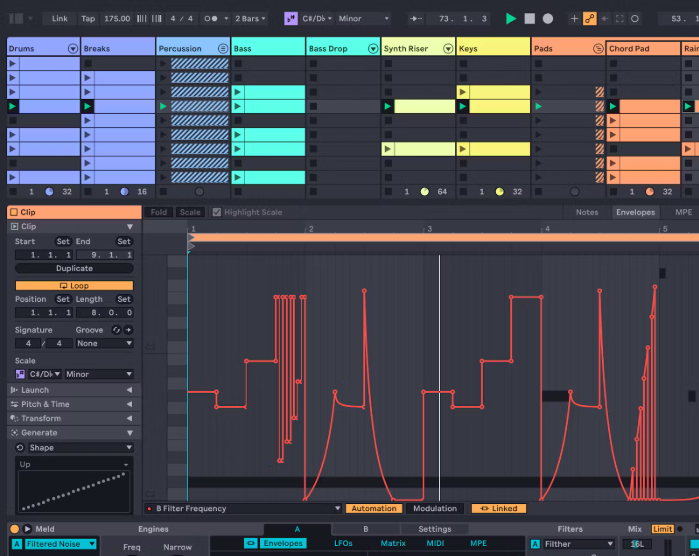699x556 pixels.
Task: Enable the Limit toggle in Mix section
Action: point(662,529)
